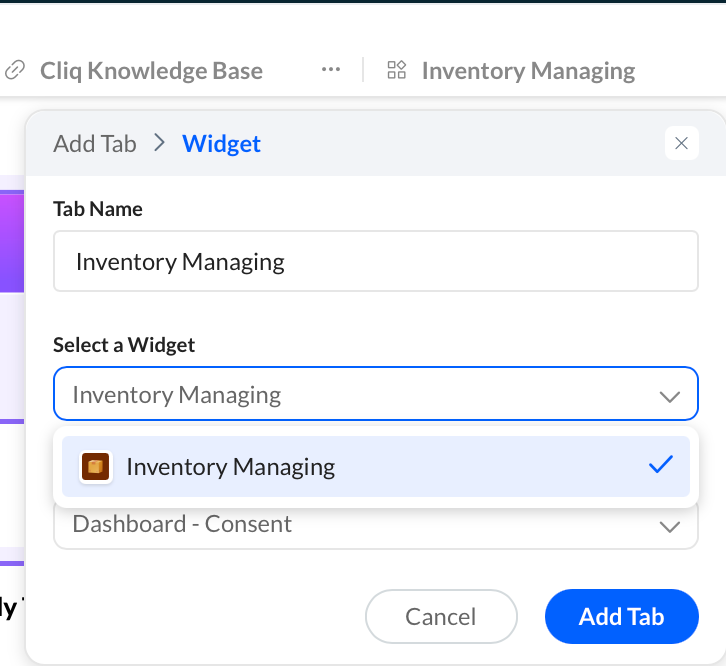Open the Dashboard - Consent dropdown
Image resolution: width=726 pixels, height=666 pixels.
click(x=376, y=526)
